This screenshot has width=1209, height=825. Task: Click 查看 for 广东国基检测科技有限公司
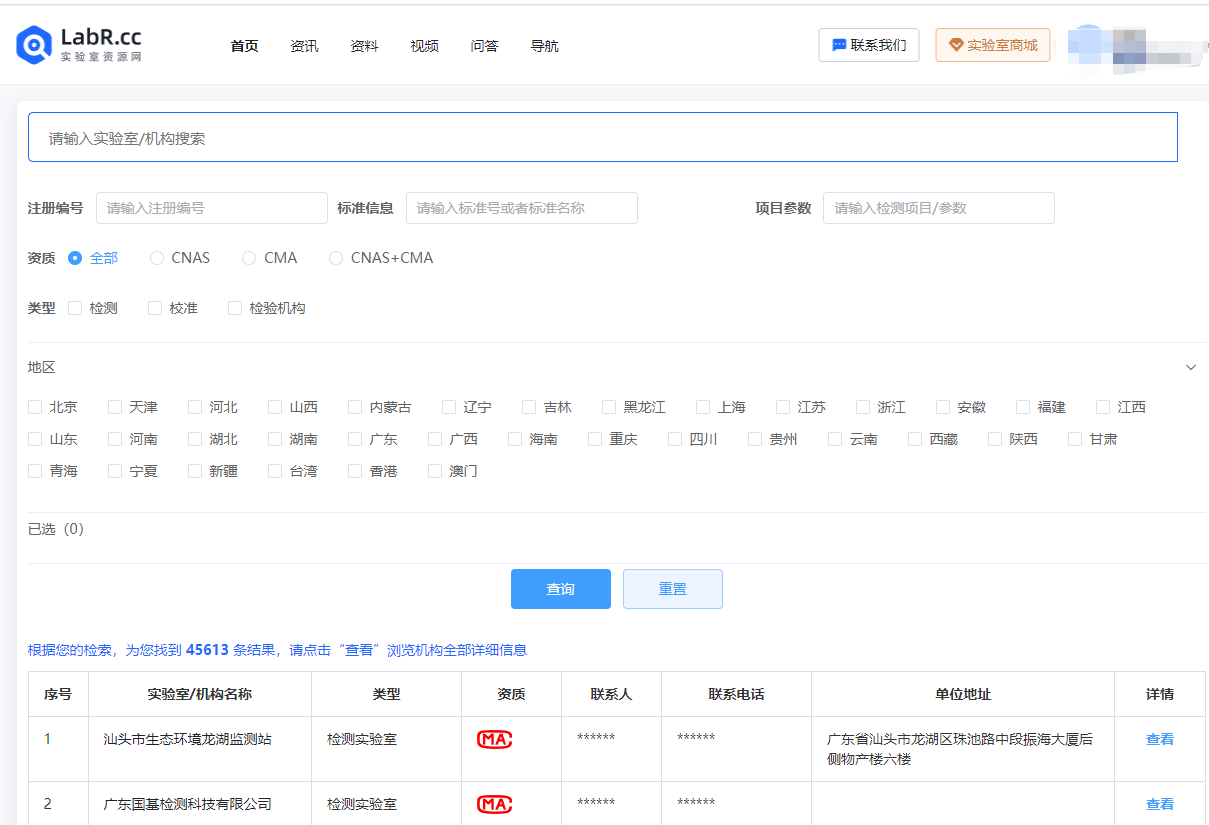tap(1160, 804)
